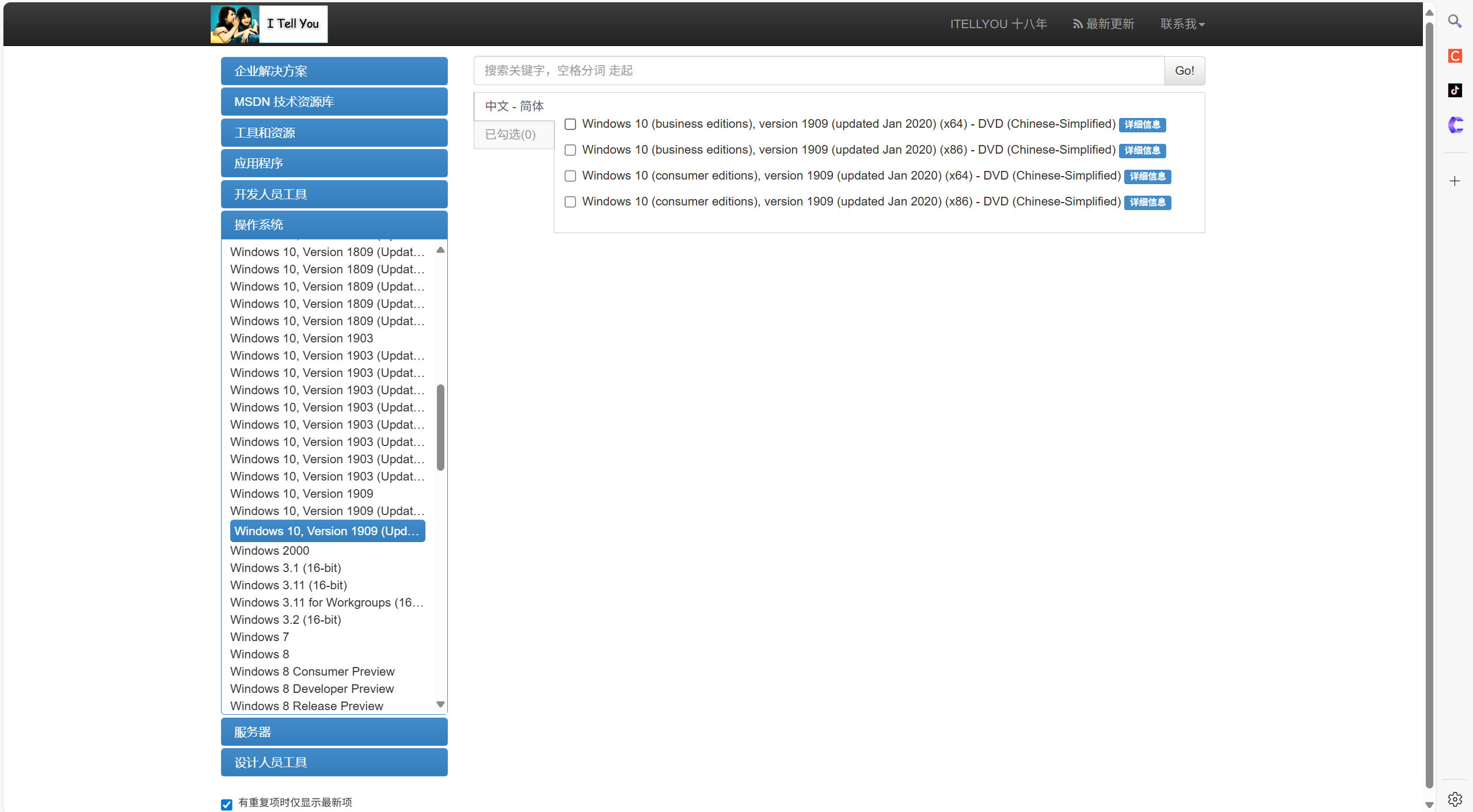1473x812 pixels.
Task: Switch to the 已勾选(0) tab
Action: coord(511,135)
